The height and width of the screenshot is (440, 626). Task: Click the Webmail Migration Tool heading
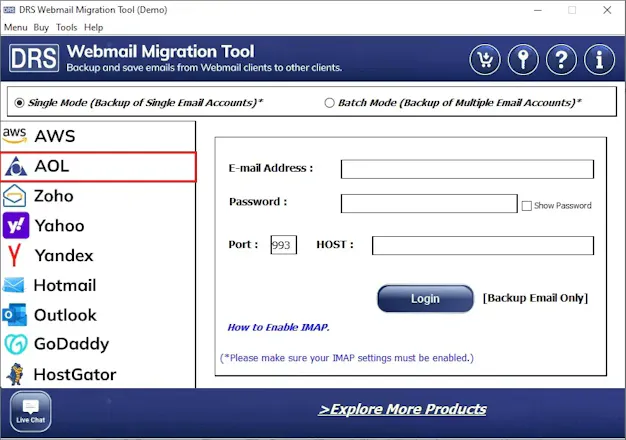[x=160, y=52]
